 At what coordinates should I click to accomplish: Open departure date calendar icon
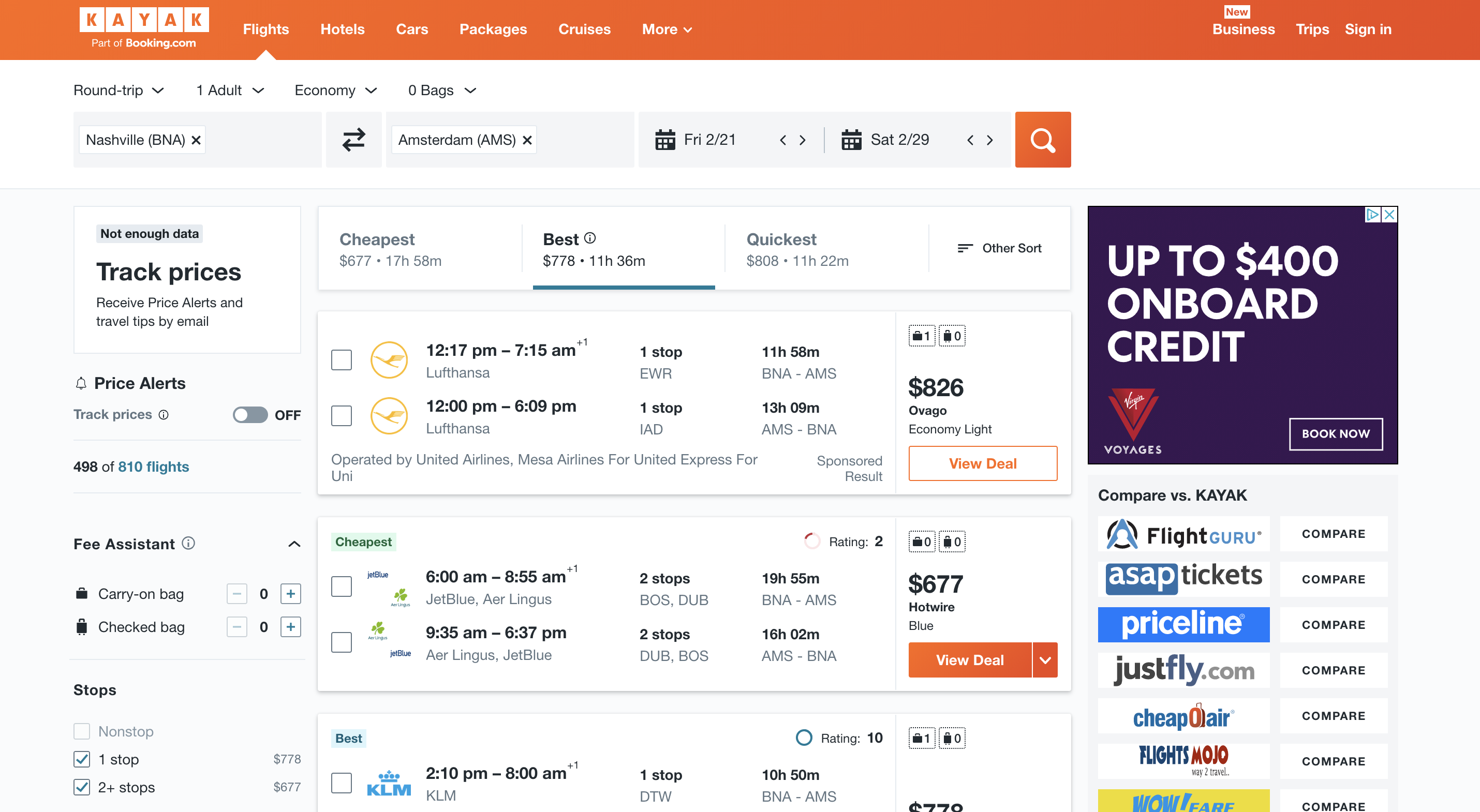click(x=665, y=140)
